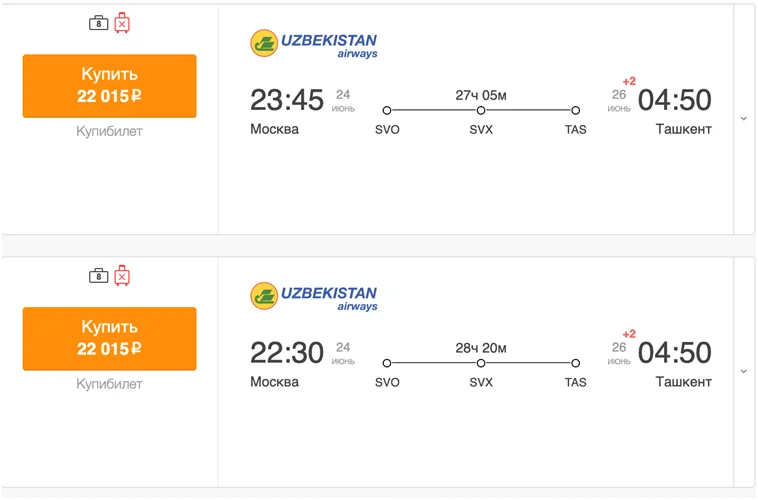Click SVX layover dot on 27ч 05м route

coord(481,110)
